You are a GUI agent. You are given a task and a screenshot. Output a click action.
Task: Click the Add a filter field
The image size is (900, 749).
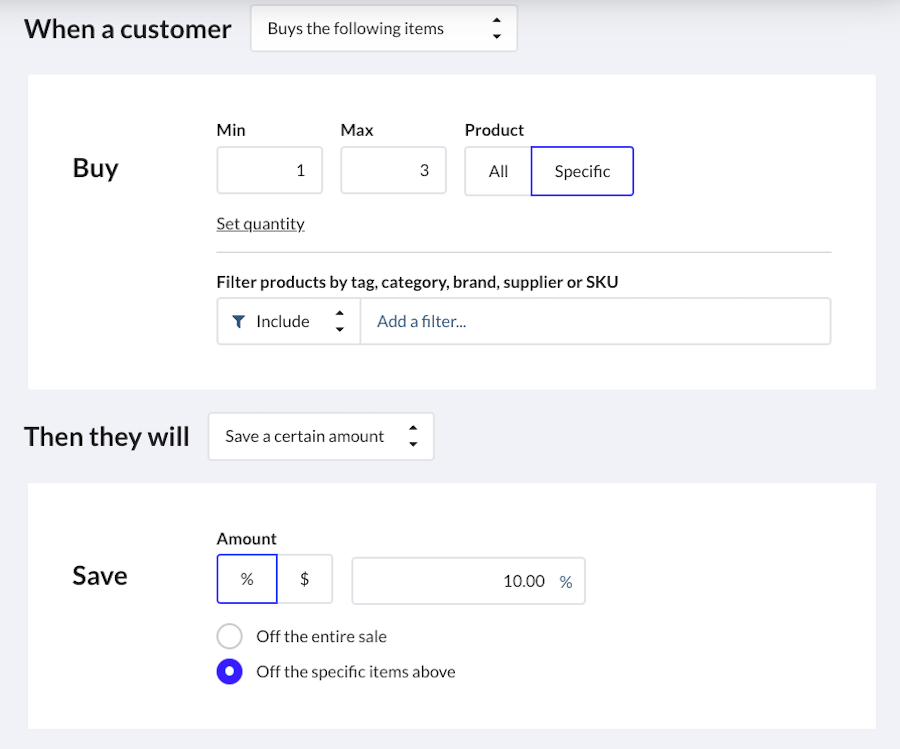[594, 322]
